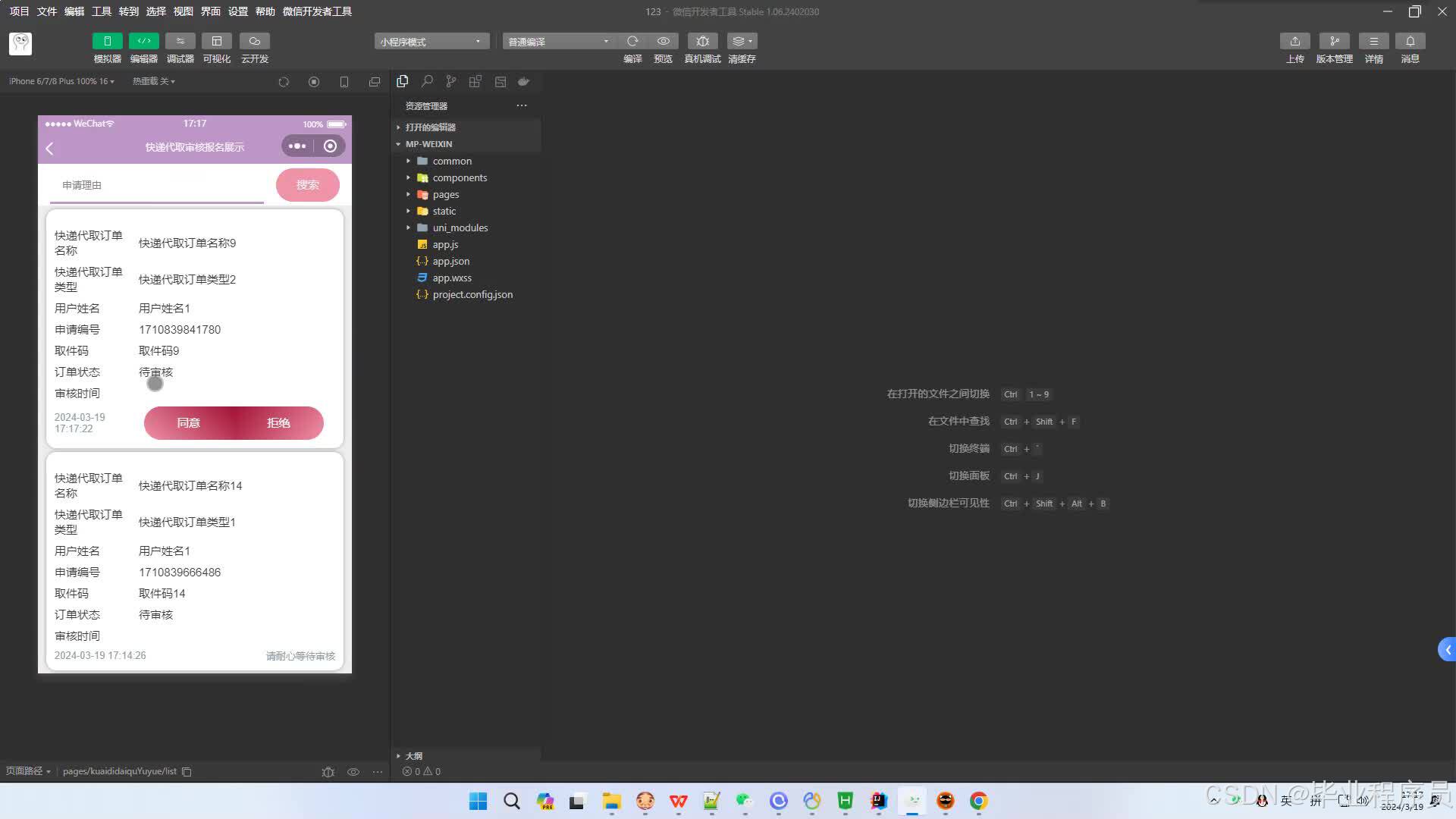Open the 工具 menu

tap(102, 11)
